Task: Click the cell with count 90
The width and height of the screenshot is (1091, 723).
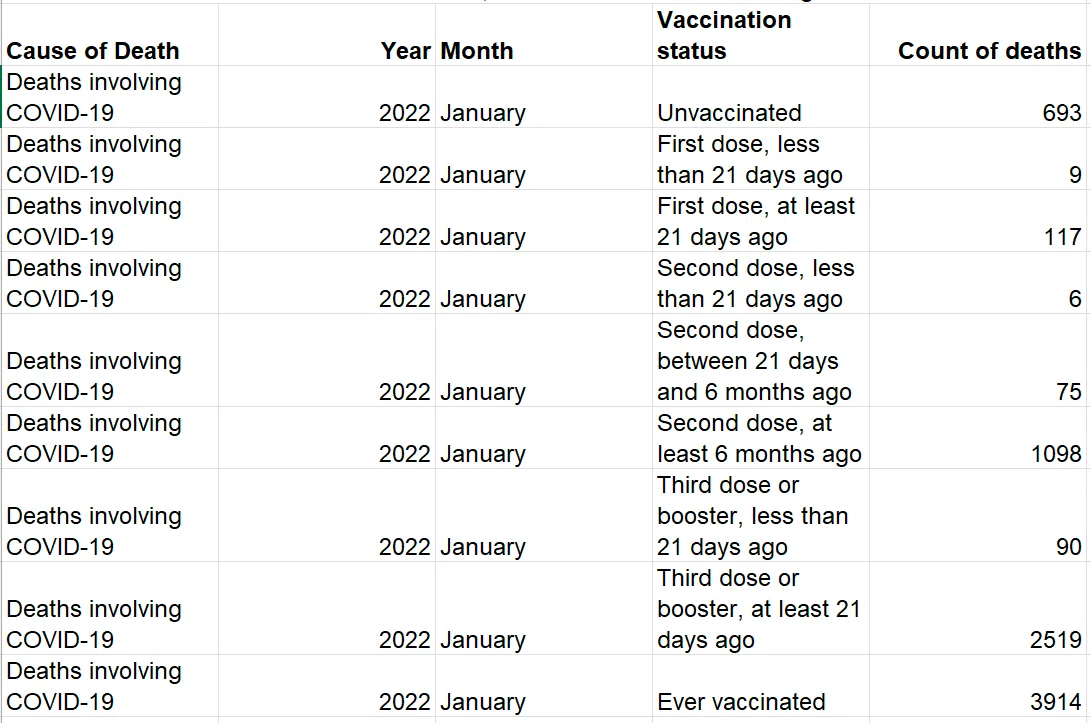Action: (x=978, y=515)
